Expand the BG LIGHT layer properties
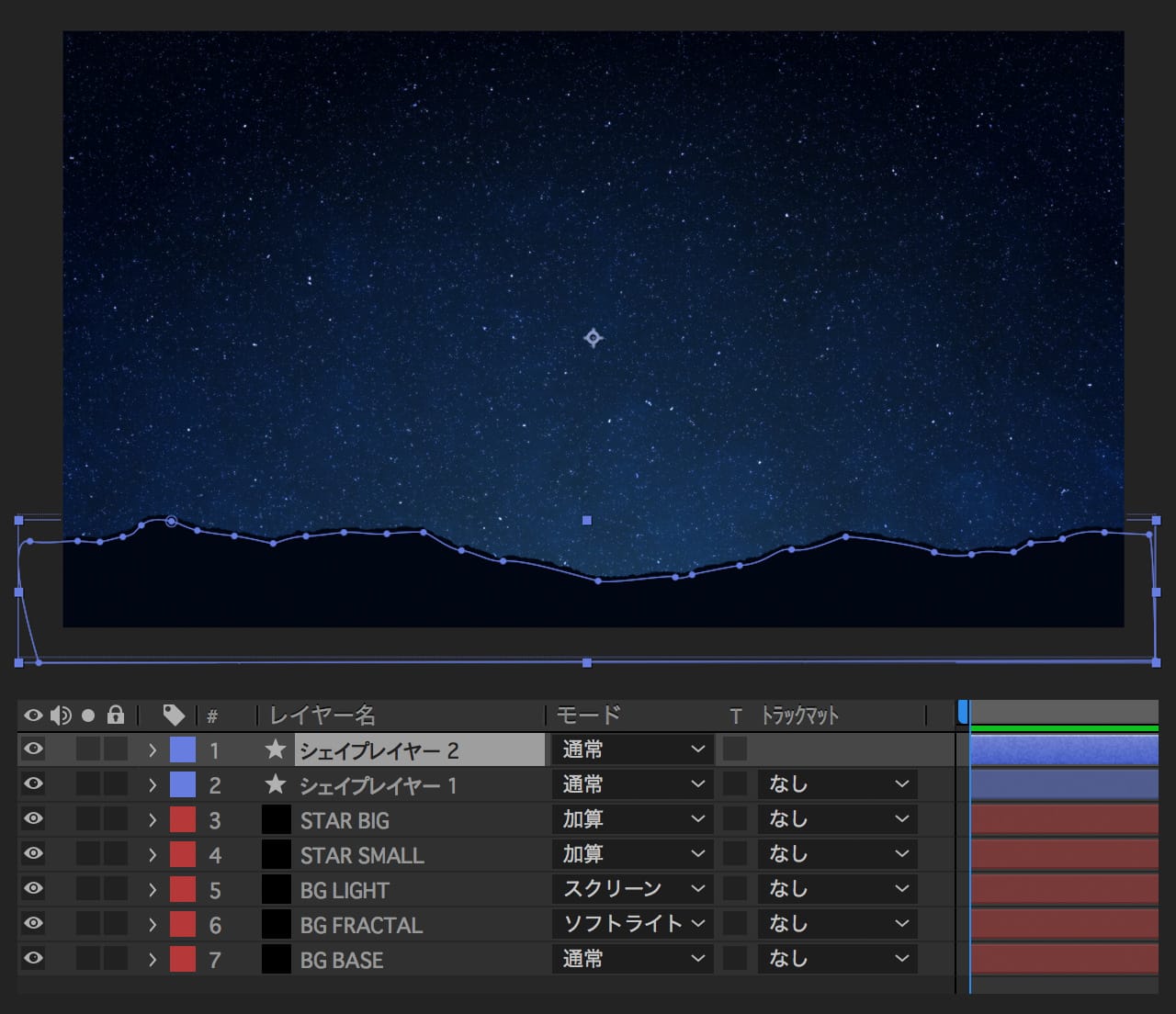Image resolution: width=1176 pixels, height=1014 pixels. 153,889
